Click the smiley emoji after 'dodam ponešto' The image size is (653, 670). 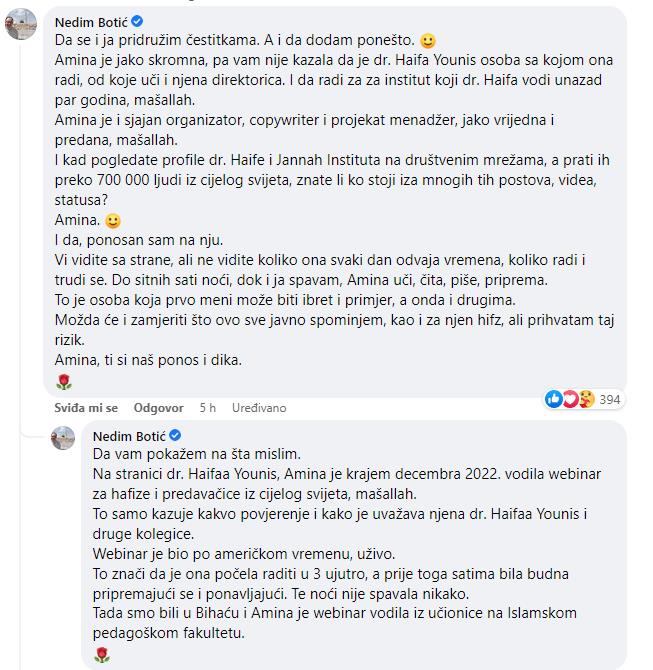point(428,41)
